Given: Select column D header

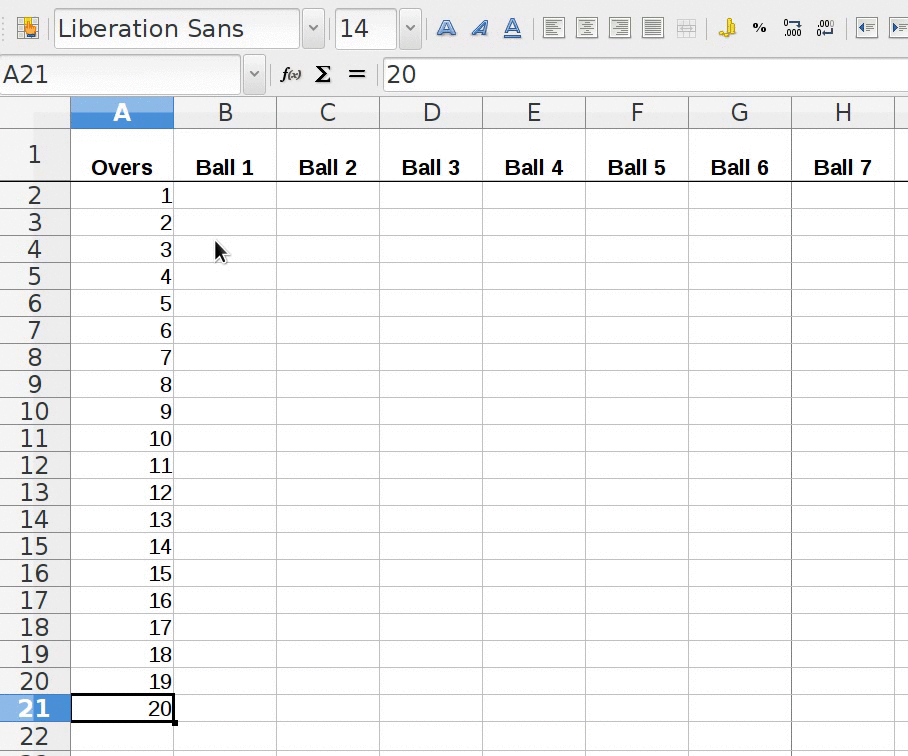Looking at the screenshot, I should pos(431,113).
